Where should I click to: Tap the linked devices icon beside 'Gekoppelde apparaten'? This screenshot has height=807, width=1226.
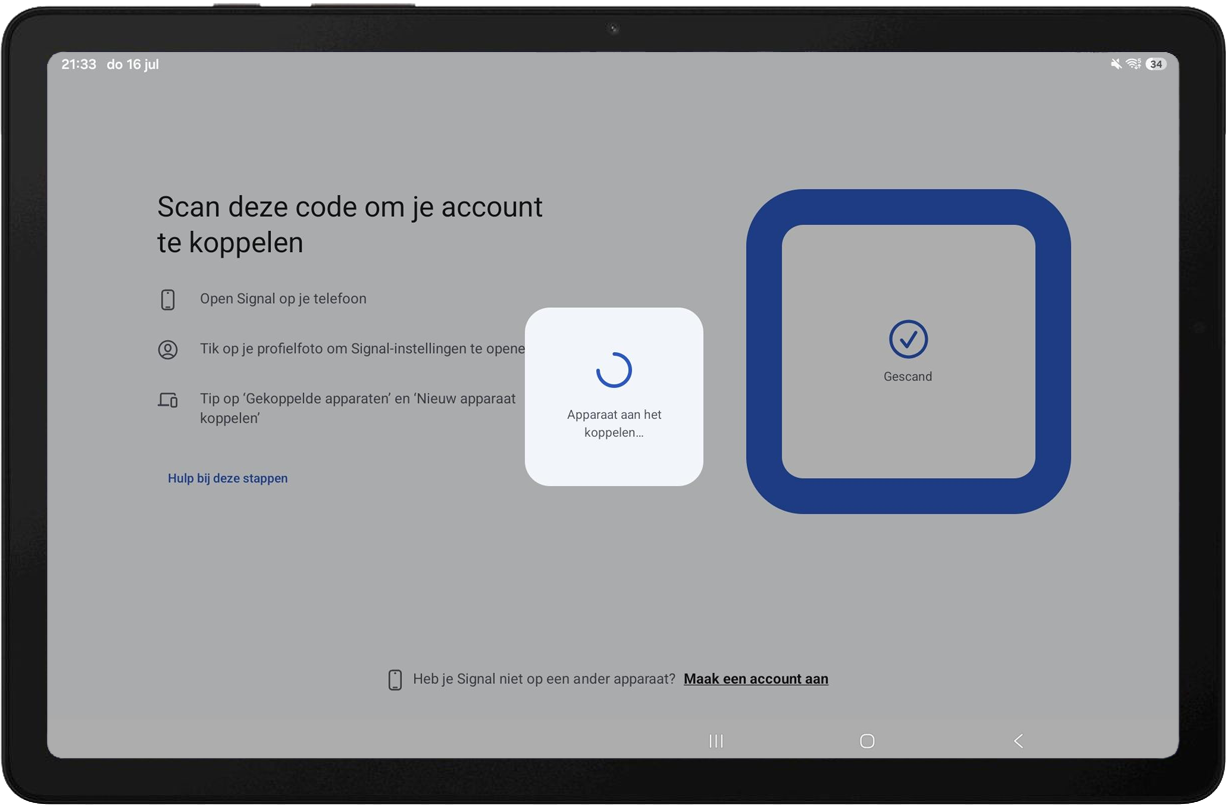(168, 400)
